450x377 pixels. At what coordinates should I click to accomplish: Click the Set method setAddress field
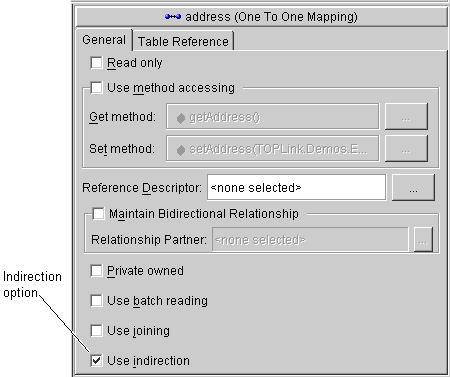(x=273, y=149)
